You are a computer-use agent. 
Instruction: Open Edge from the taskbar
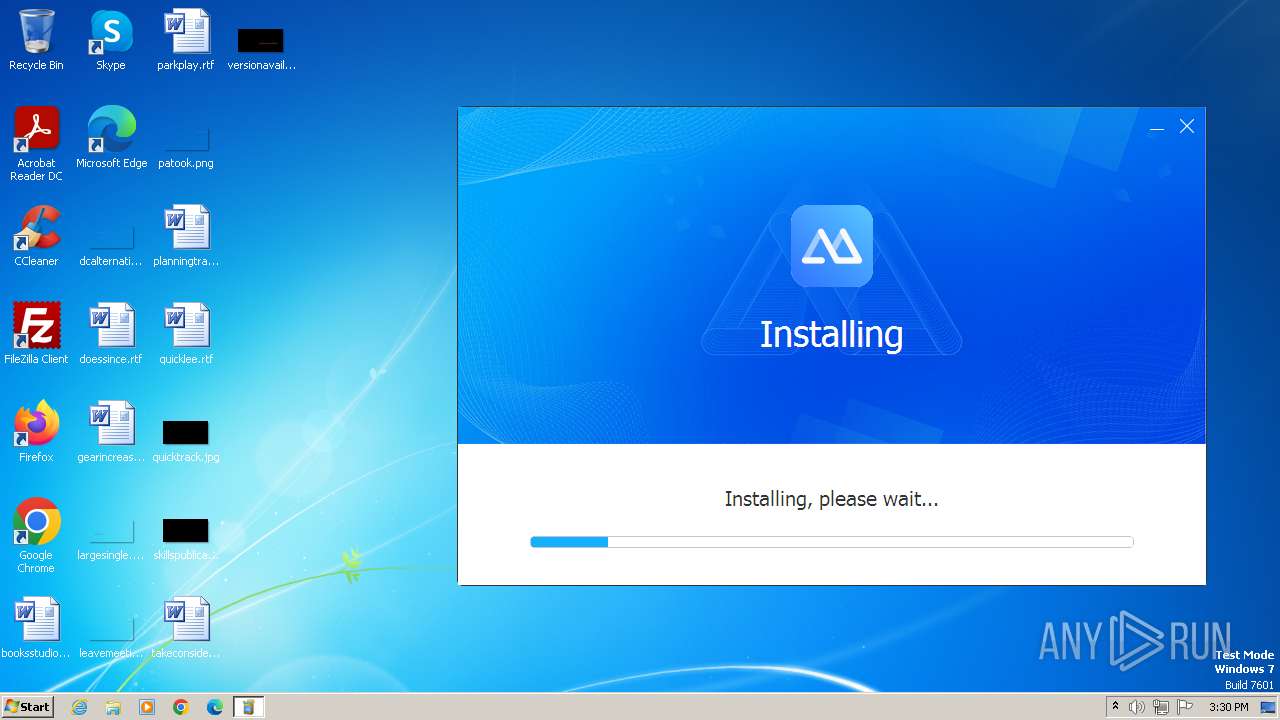[x=215, y=707]
